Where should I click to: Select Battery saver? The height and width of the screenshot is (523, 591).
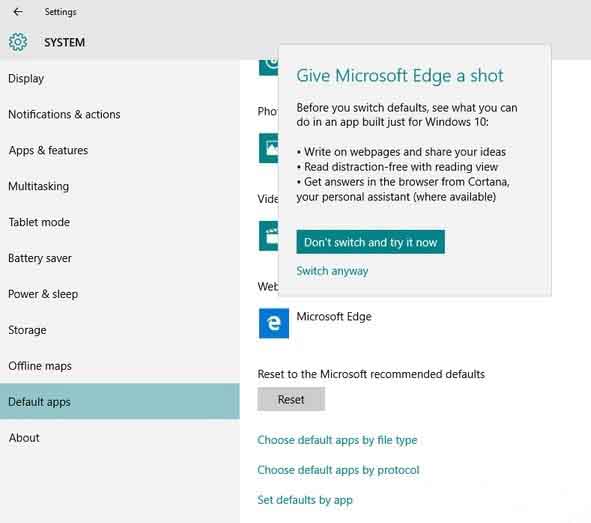point(119,258)
